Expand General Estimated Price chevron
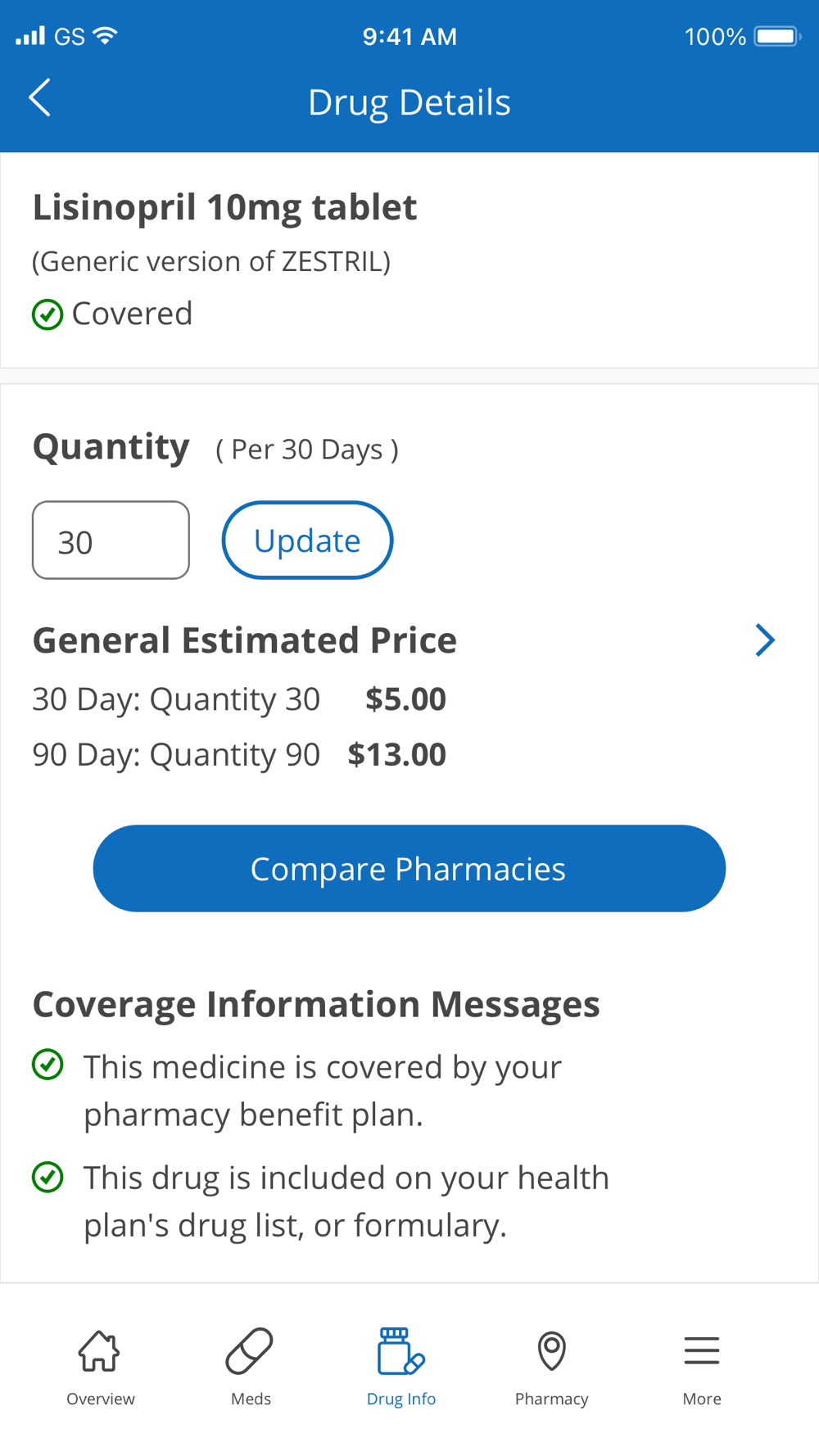Screen dimensions: 819x1456 [764, 640]
